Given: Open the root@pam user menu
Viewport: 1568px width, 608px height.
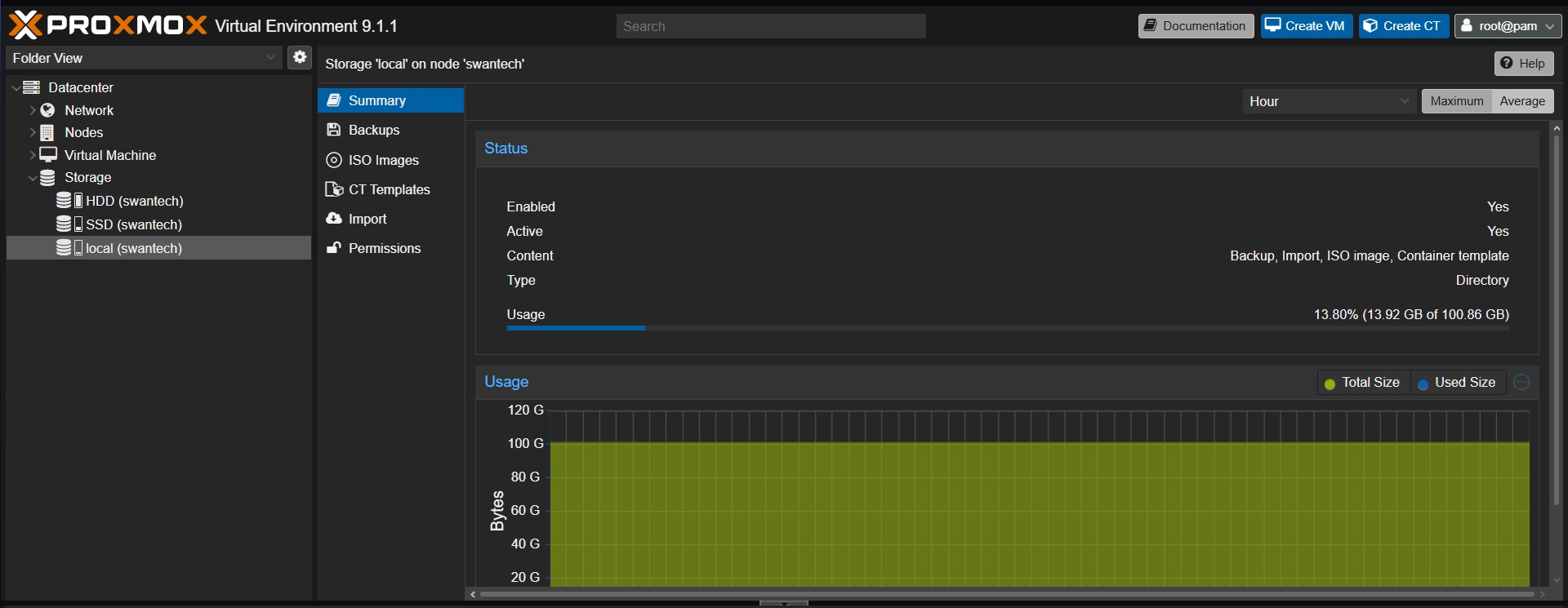Looking at the screenshot, I should [1508, 26].
